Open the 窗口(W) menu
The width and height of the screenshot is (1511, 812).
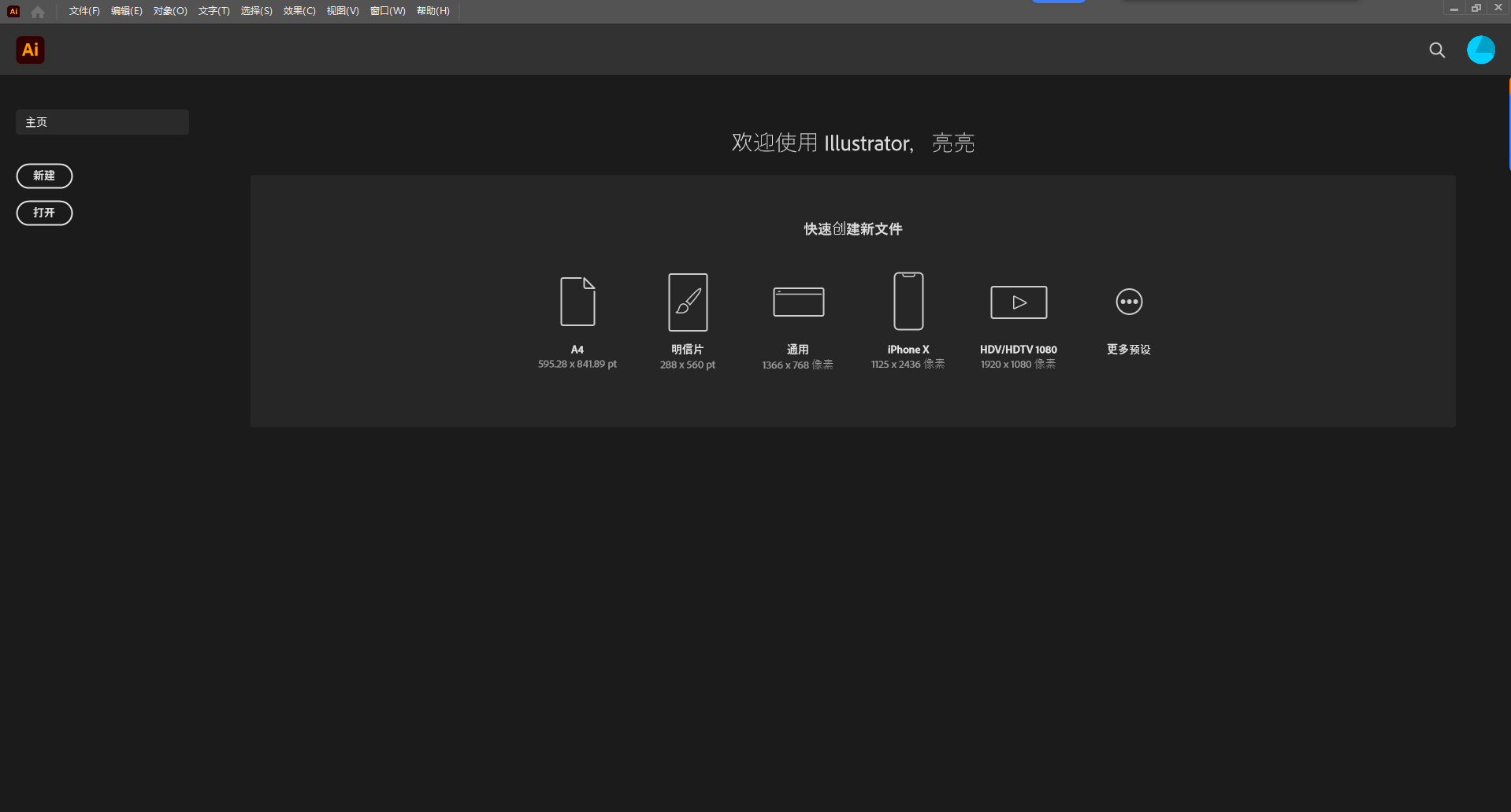[388, 11]
